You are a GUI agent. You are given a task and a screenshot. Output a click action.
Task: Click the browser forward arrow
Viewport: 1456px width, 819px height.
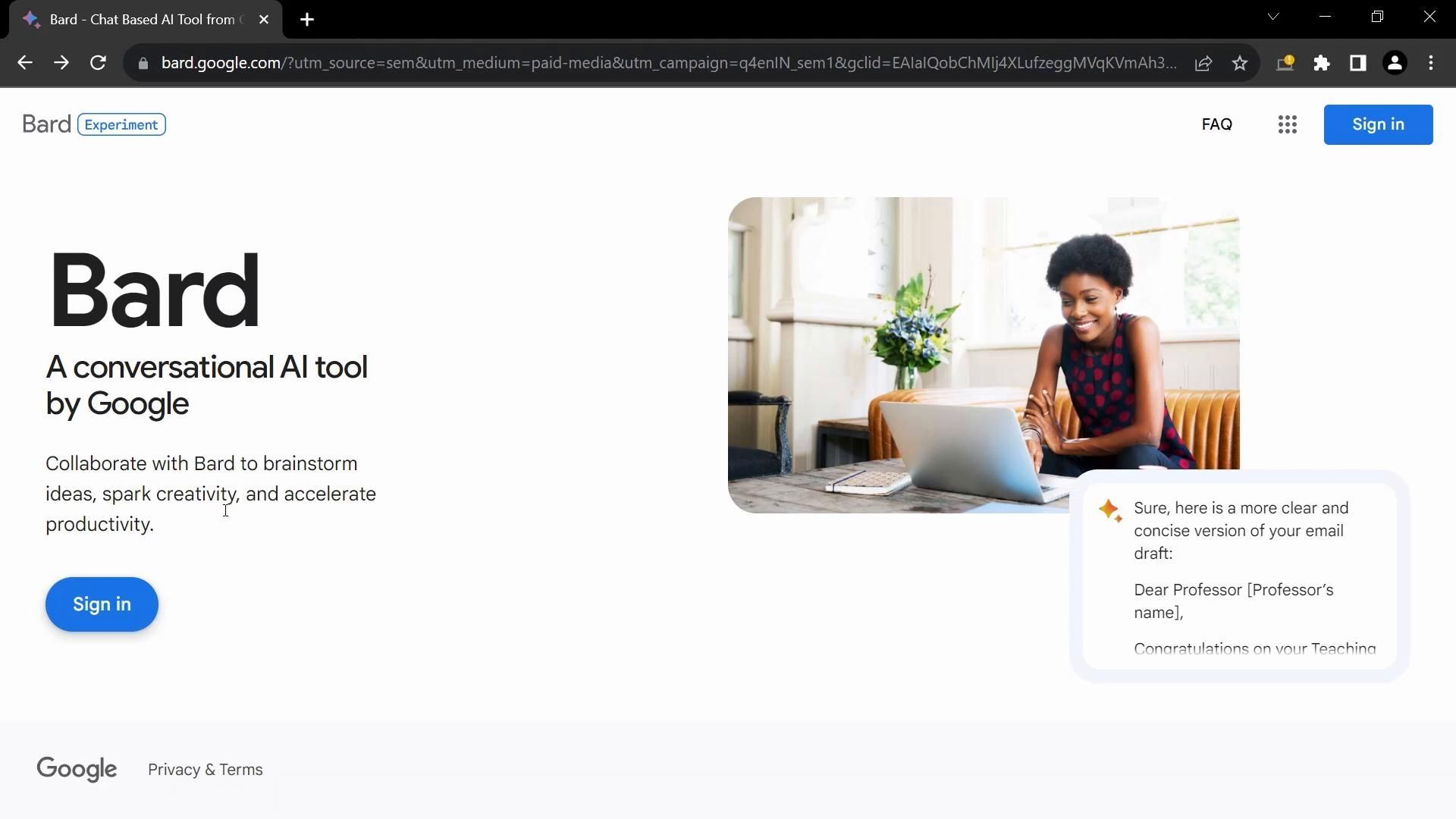click(x=61, y=63)
